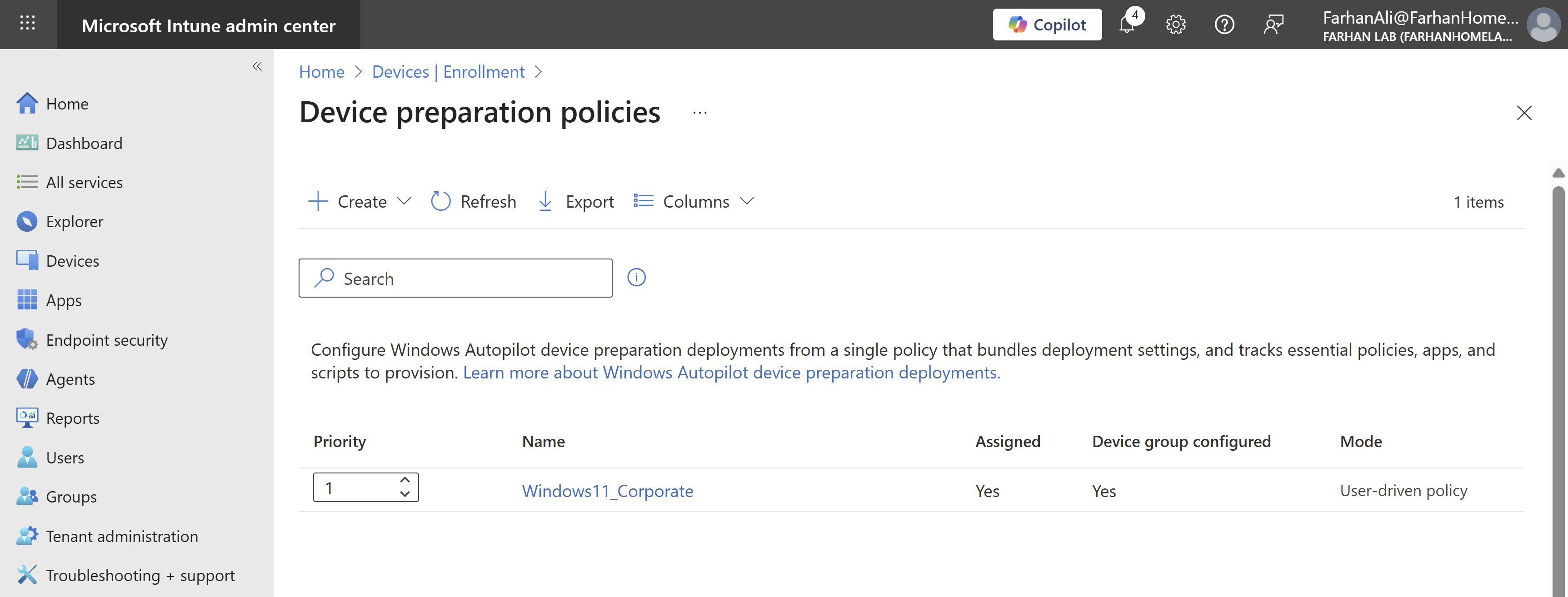Open the Feedback icon in header
1568x597 pixels.
point(1273,25)
